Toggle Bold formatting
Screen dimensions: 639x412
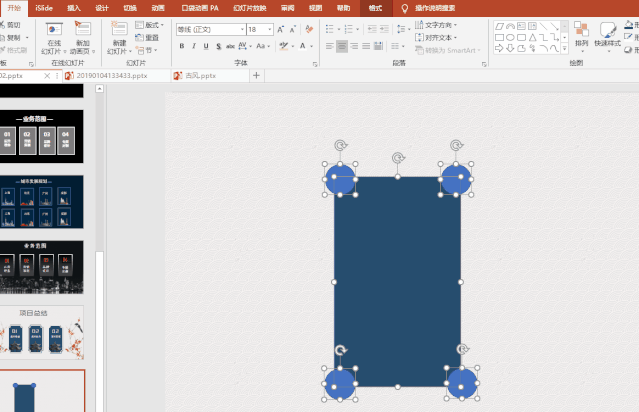tap(182, 46)
